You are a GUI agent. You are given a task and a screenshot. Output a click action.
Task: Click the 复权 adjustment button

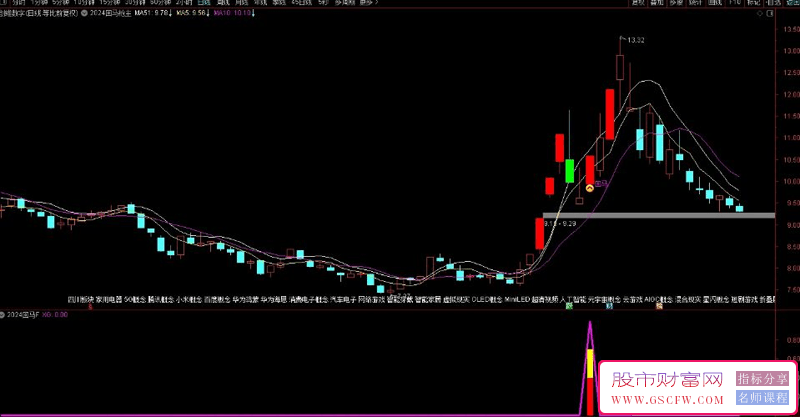click(638, 3)
